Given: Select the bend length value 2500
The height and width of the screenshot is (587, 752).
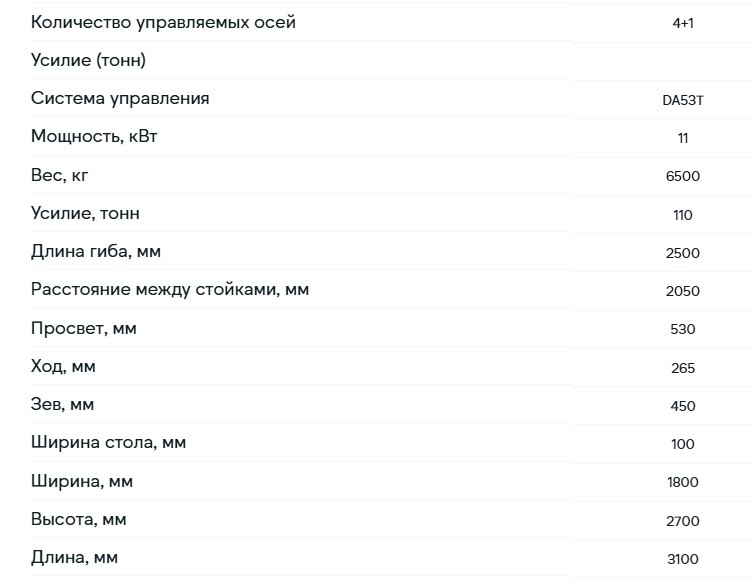Looking at the screenshot, I should [683, 253].
